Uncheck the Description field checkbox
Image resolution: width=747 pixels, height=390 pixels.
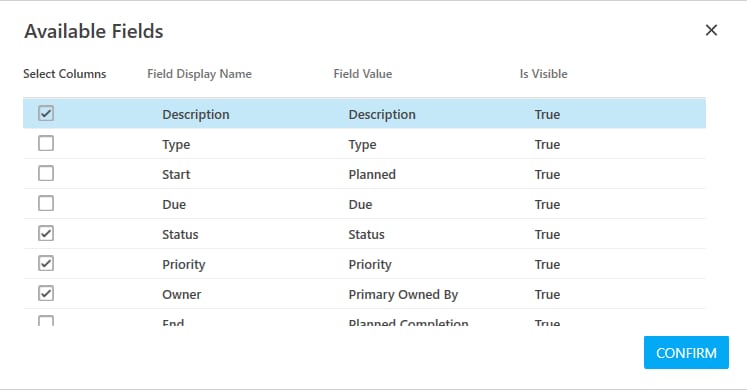46,113
